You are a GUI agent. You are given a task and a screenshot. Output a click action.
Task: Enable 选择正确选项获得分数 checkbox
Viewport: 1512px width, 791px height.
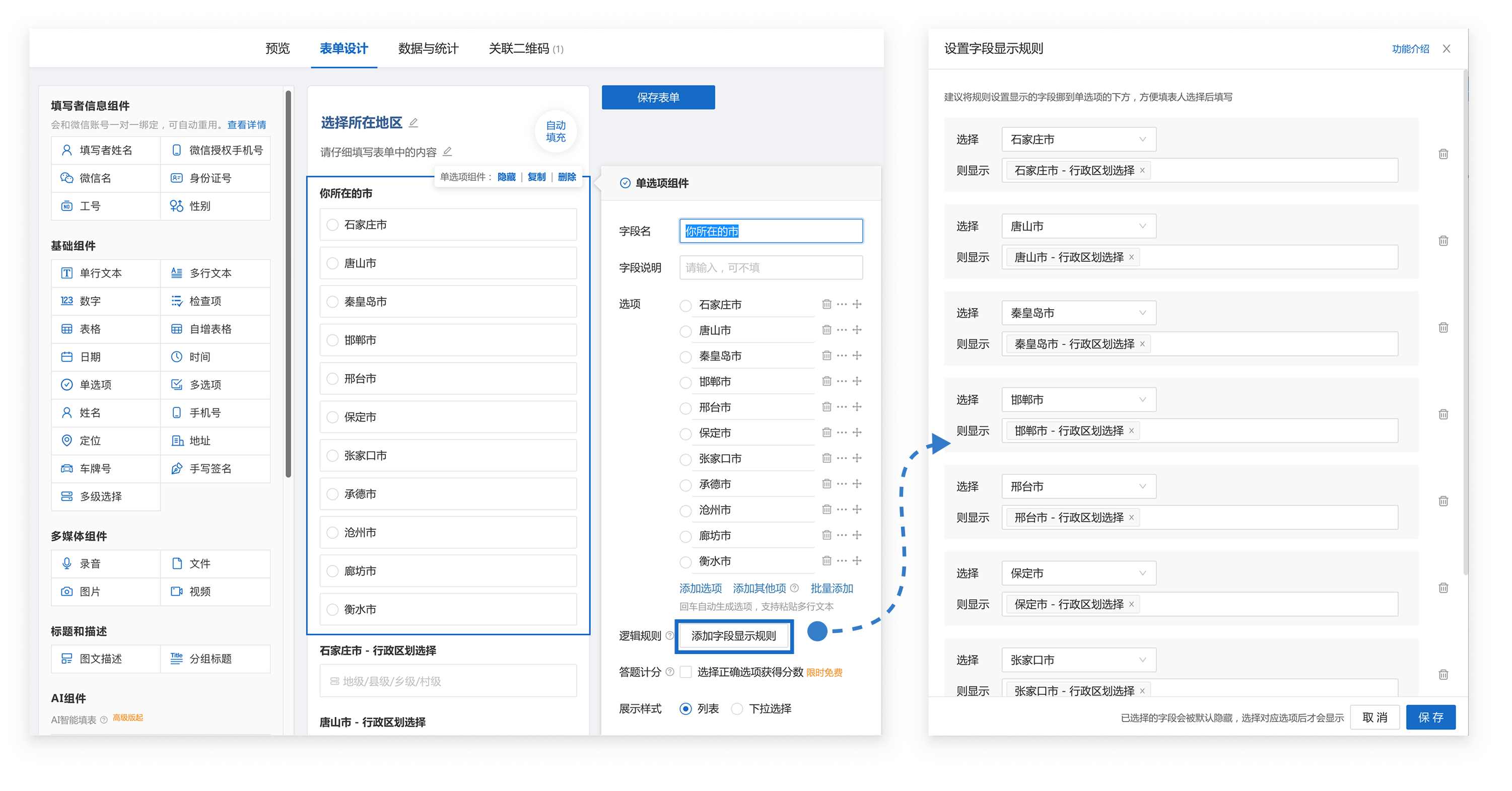click(685, 672)
